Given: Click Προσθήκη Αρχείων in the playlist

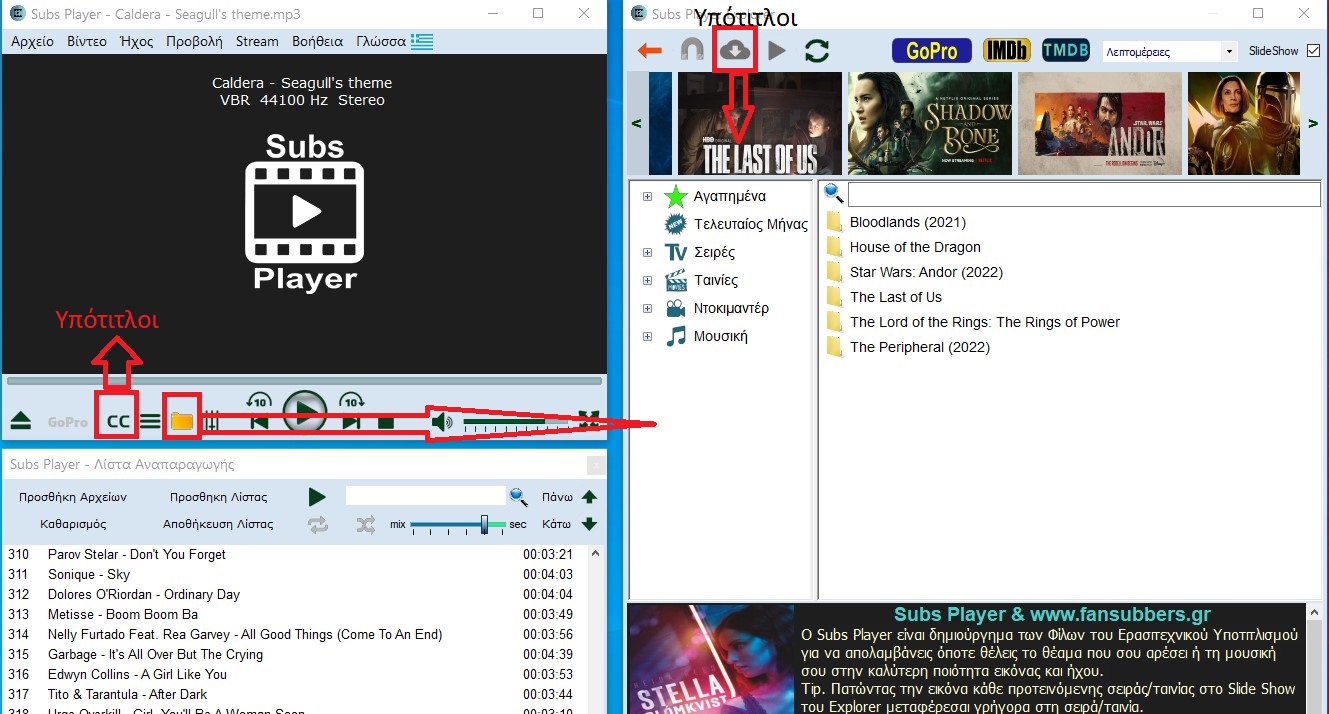Looking at the screenshot, I should [x=73, y=497].
